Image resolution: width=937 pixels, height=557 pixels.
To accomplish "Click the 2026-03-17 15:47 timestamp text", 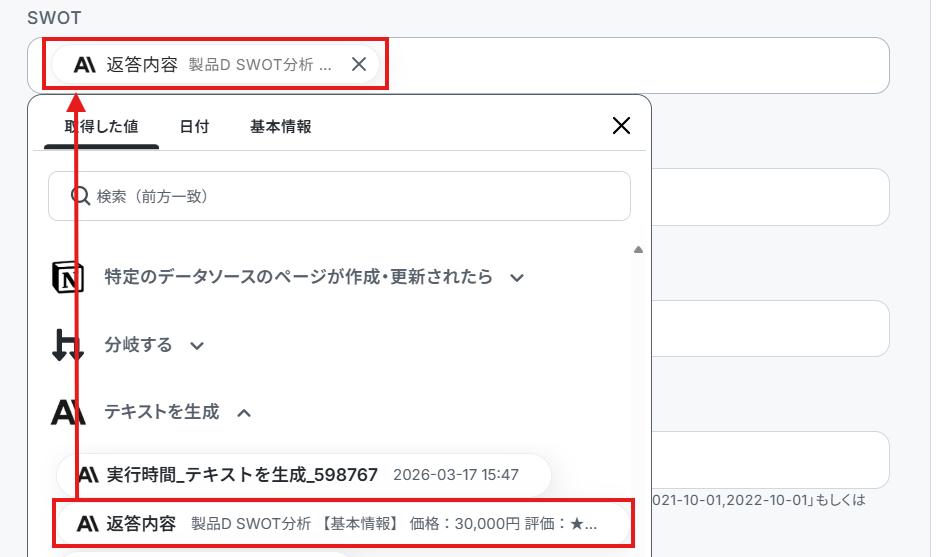I will click(456, 475).
